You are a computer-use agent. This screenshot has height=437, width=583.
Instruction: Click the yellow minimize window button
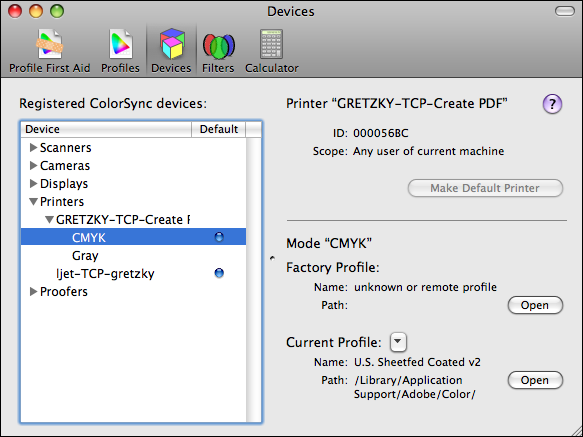(36, 11)
